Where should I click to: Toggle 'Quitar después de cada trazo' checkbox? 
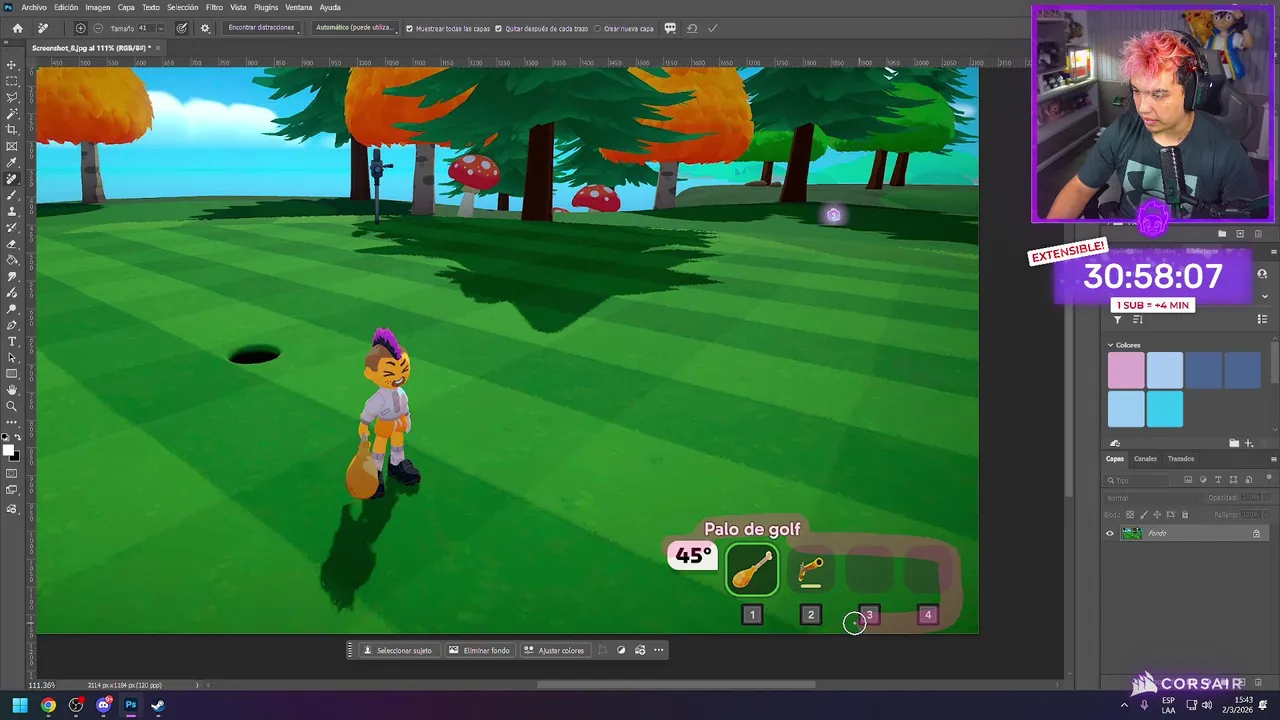499,28
